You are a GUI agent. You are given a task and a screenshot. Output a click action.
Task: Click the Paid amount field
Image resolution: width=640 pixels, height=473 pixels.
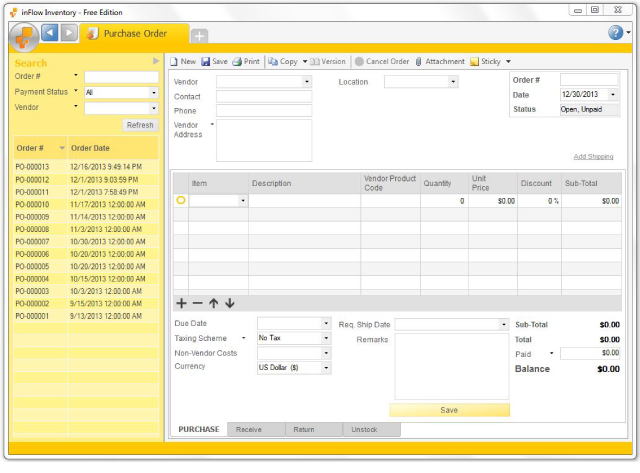click(x=590, y=353)
